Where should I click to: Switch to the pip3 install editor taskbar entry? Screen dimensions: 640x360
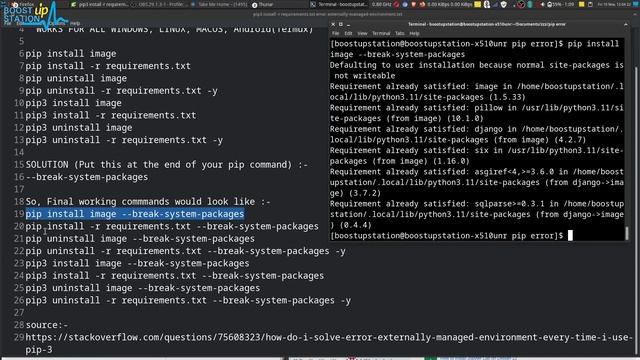click(x=100, y=4)
